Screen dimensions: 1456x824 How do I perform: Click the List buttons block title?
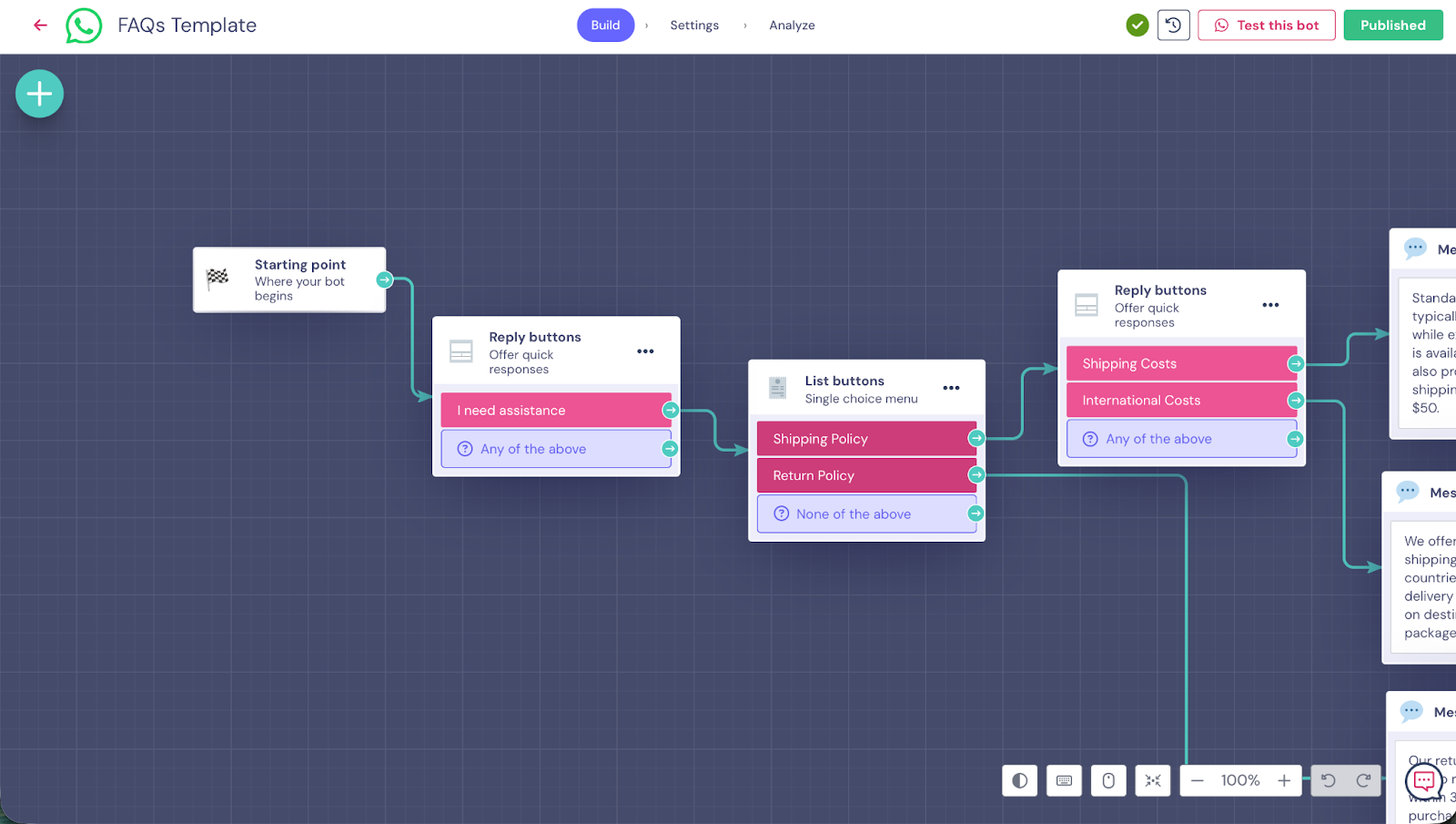(x=844, y=381)
